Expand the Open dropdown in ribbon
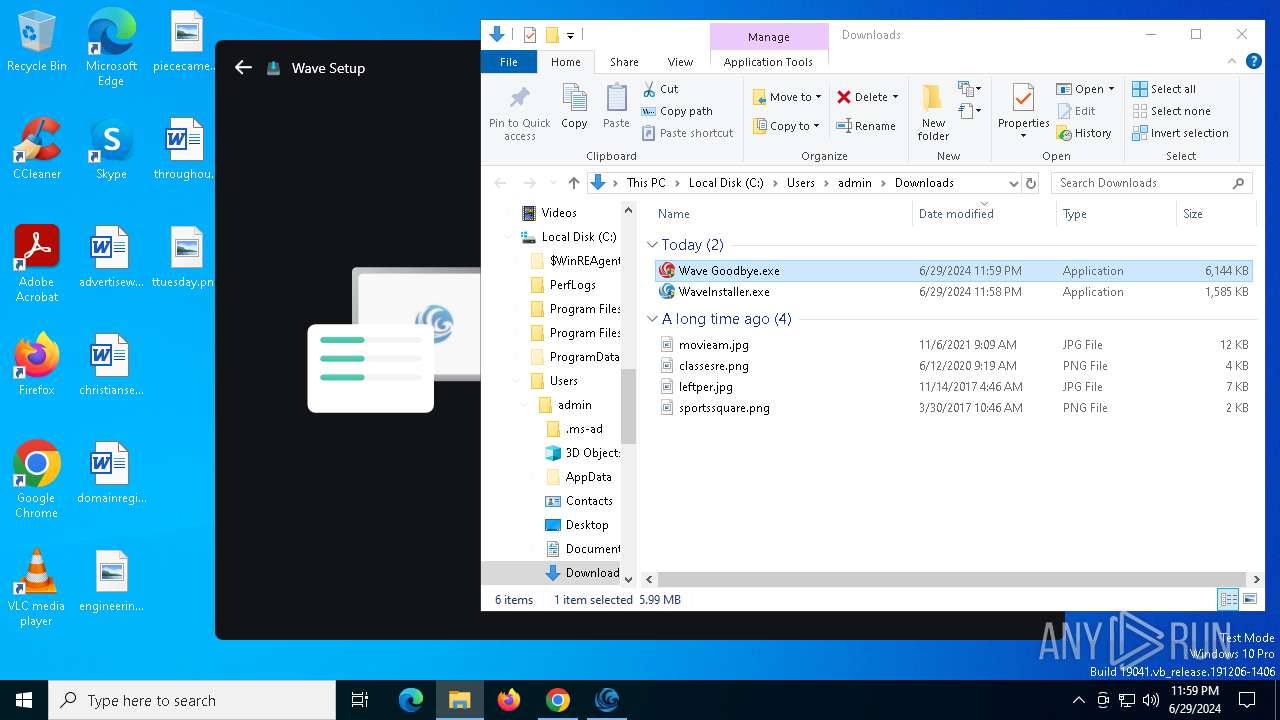The image size is (1280, 720). point(1111,89)
